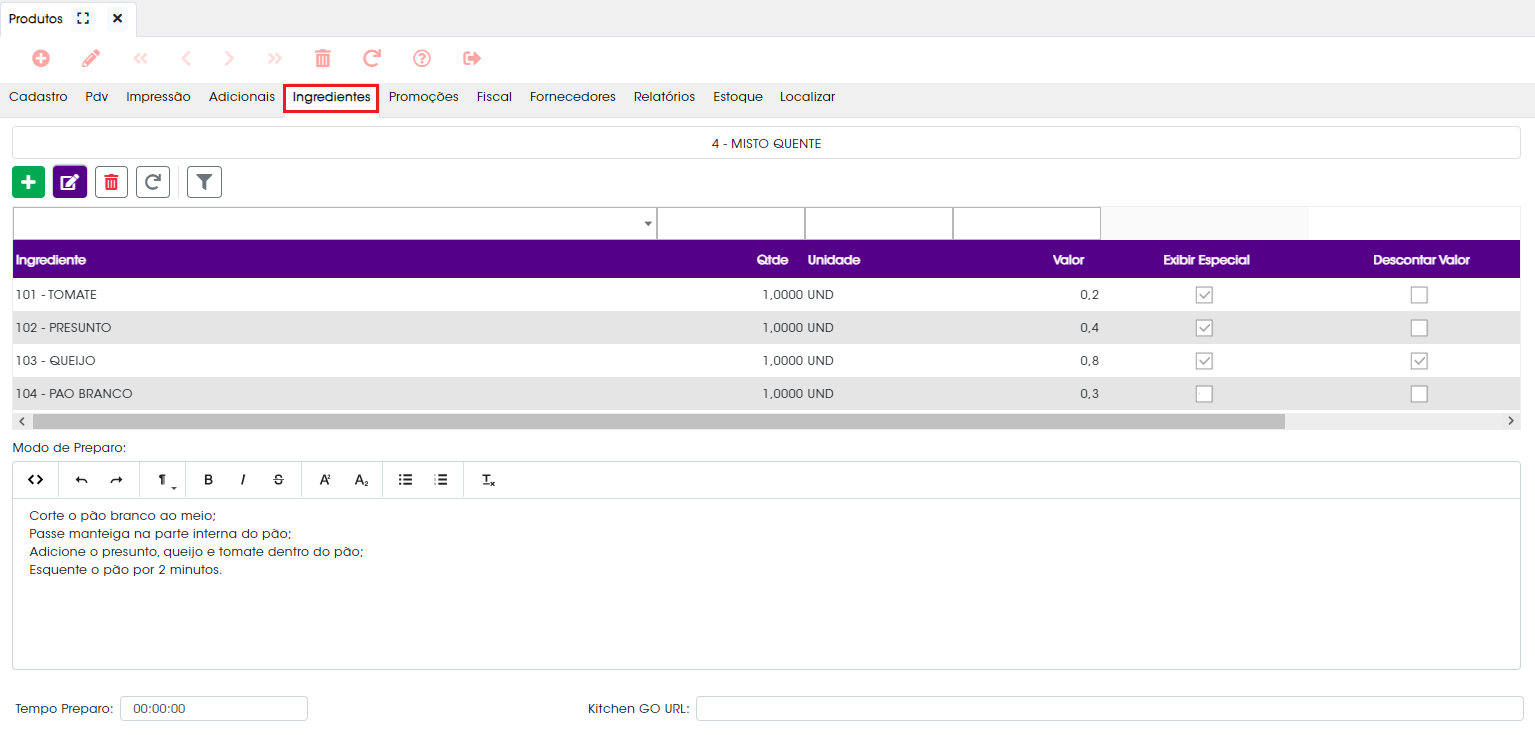
Task: Click the pencil edit product icon
Action: click(x=91, y=59)
